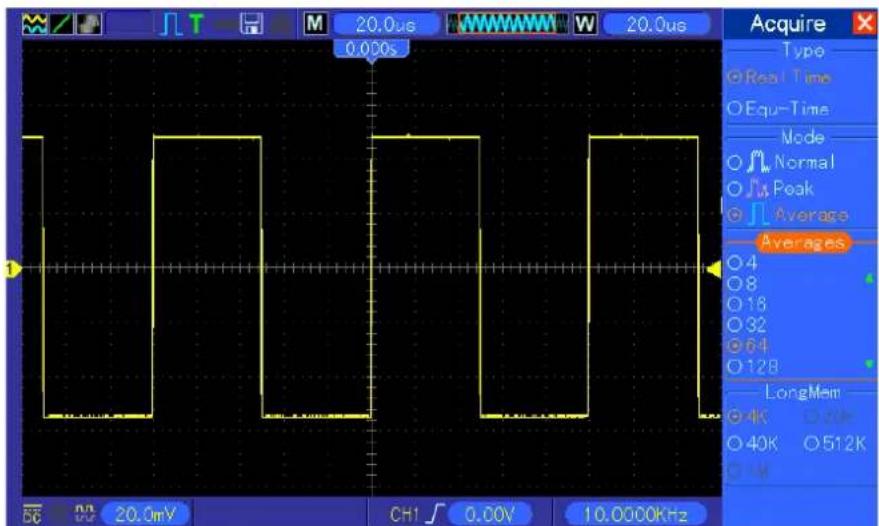Set averages to 8
This screenshot has width=879, height=526.
tap(742, 284)
